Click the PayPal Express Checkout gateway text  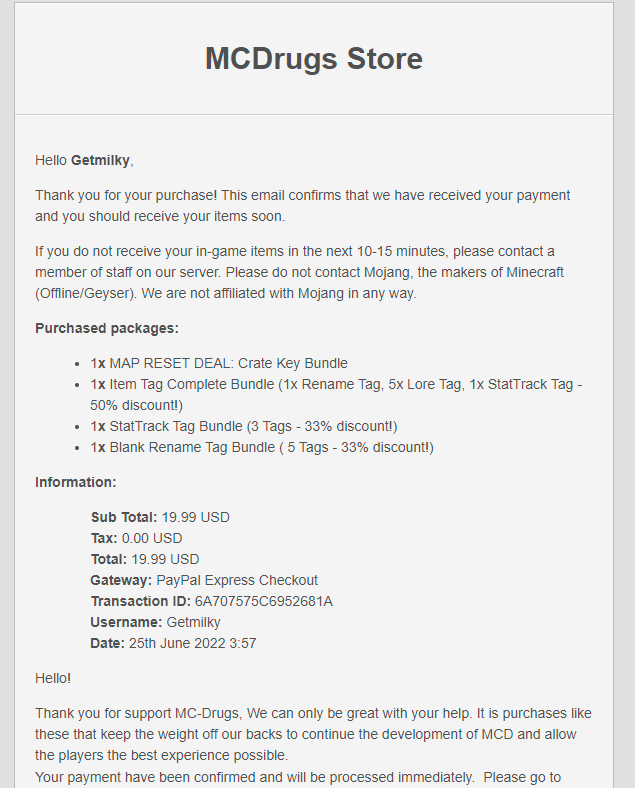[237, 580]
